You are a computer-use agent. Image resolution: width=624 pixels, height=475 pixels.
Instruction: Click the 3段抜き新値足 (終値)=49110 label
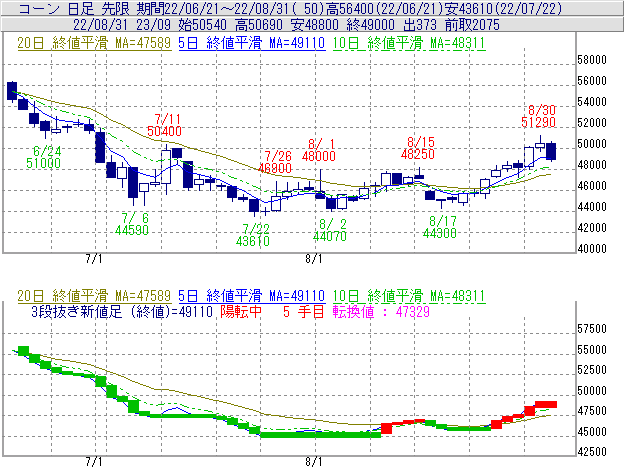[122, 311]
